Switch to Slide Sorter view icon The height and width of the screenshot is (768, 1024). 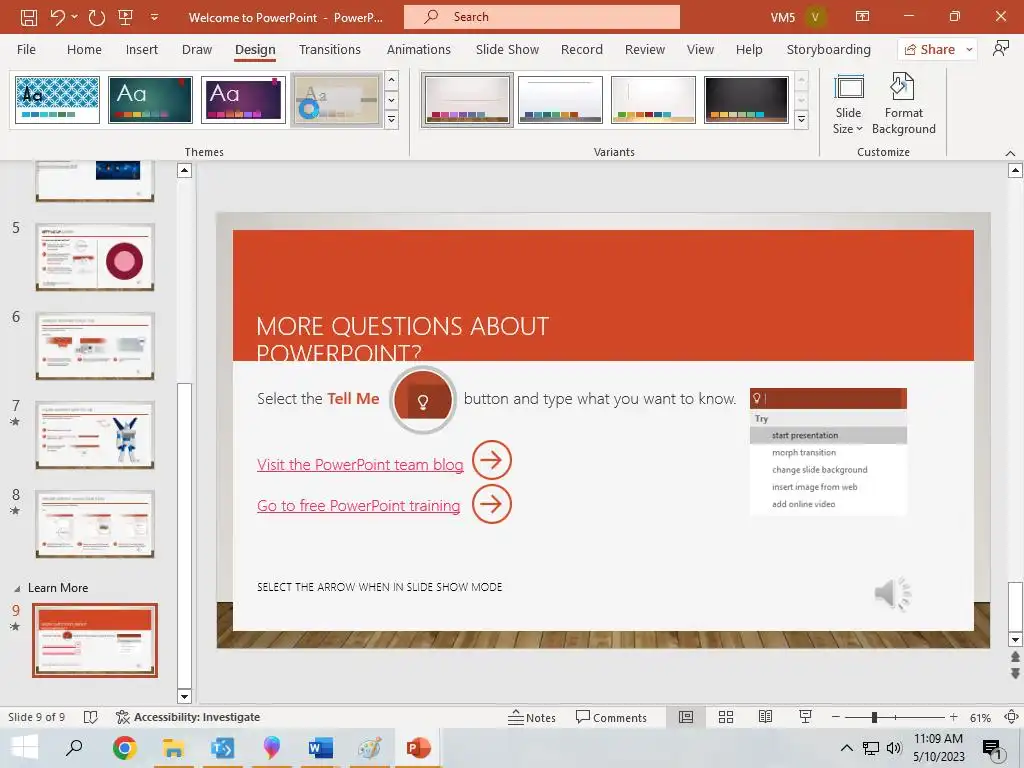726,717
